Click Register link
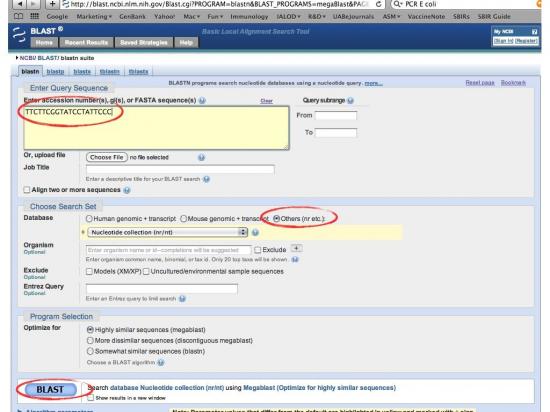Image resolution: width=550 pixels, height=412 pixels. (526, 41)
